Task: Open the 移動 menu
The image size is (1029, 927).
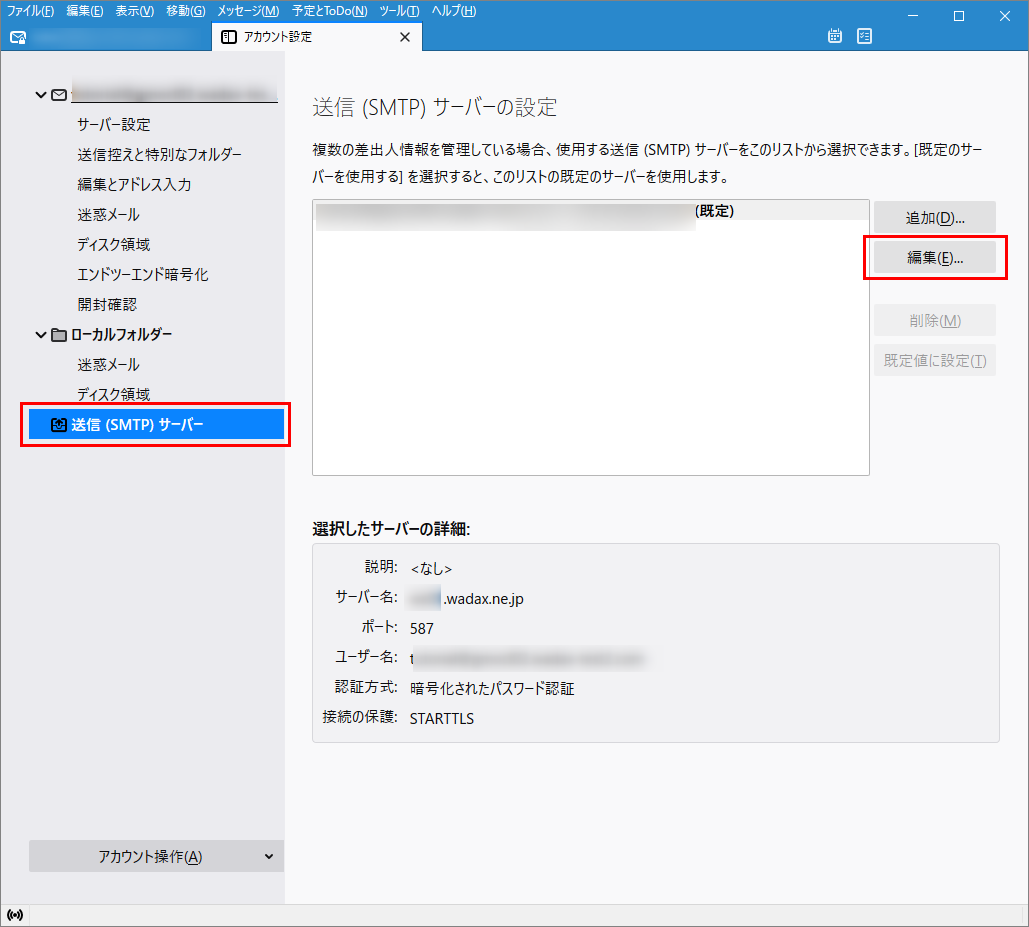Action: [x=186, y=11]
